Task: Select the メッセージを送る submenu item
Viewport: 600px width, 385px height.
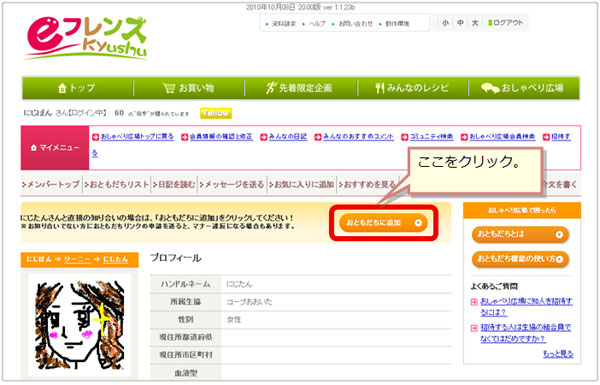Action: [x=232, y=184]
